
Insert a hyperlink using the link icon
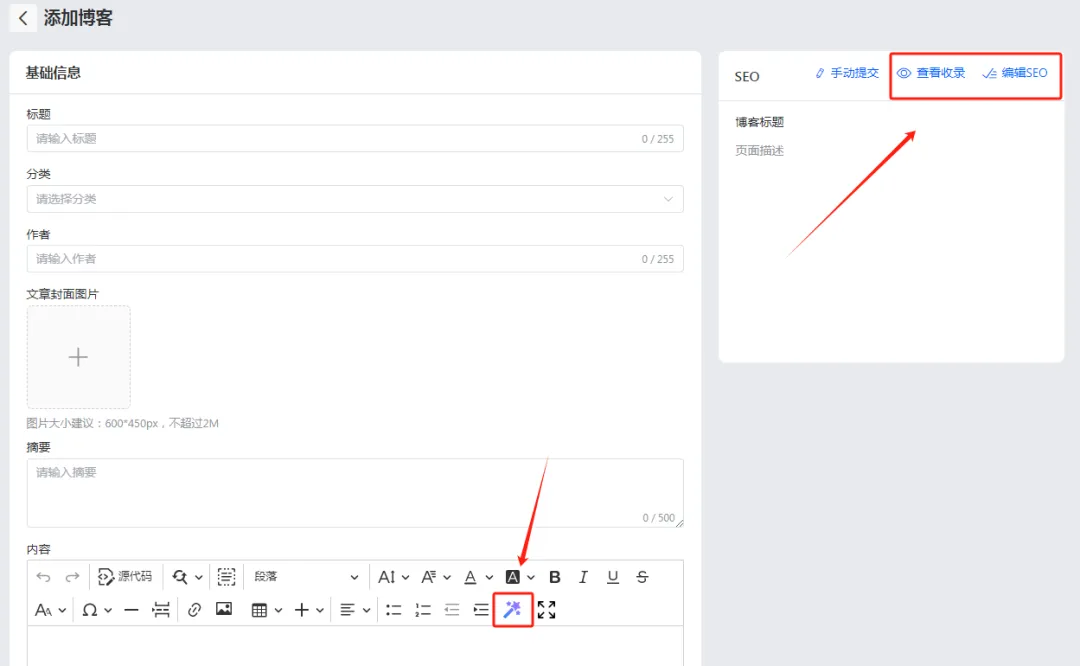pos(194,610)
